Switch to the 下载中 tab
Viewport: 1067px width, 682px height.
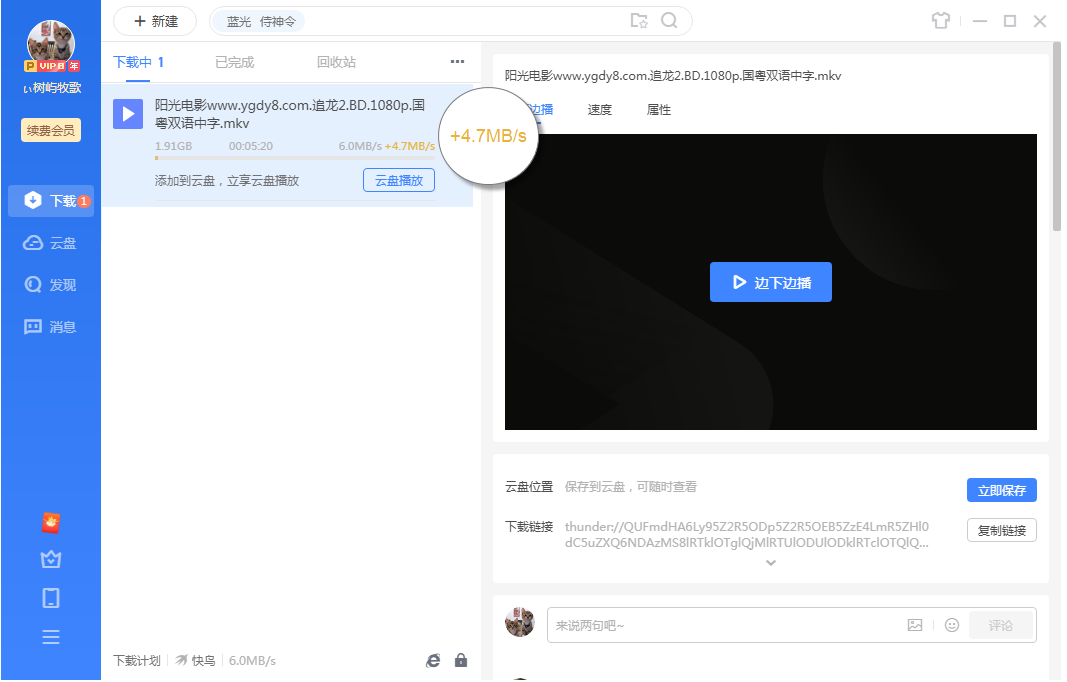pos(138,63)
